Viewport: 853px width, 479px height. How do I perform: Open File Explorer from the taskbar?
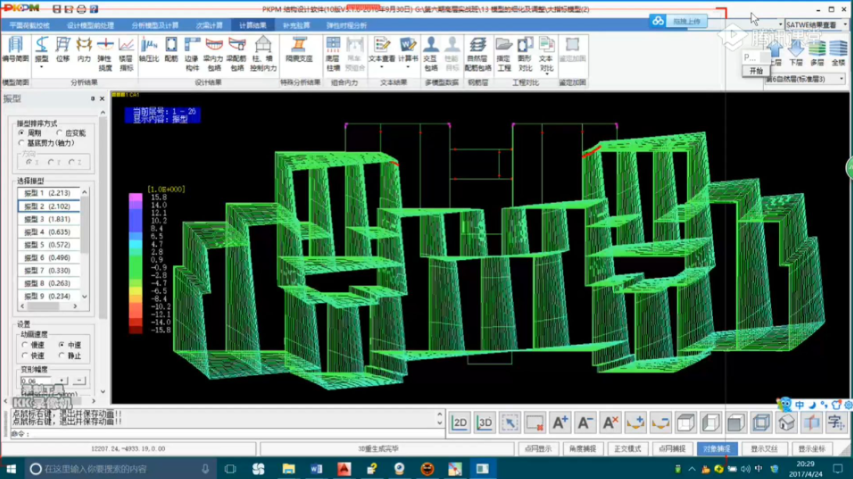click(x=288, y=469)
